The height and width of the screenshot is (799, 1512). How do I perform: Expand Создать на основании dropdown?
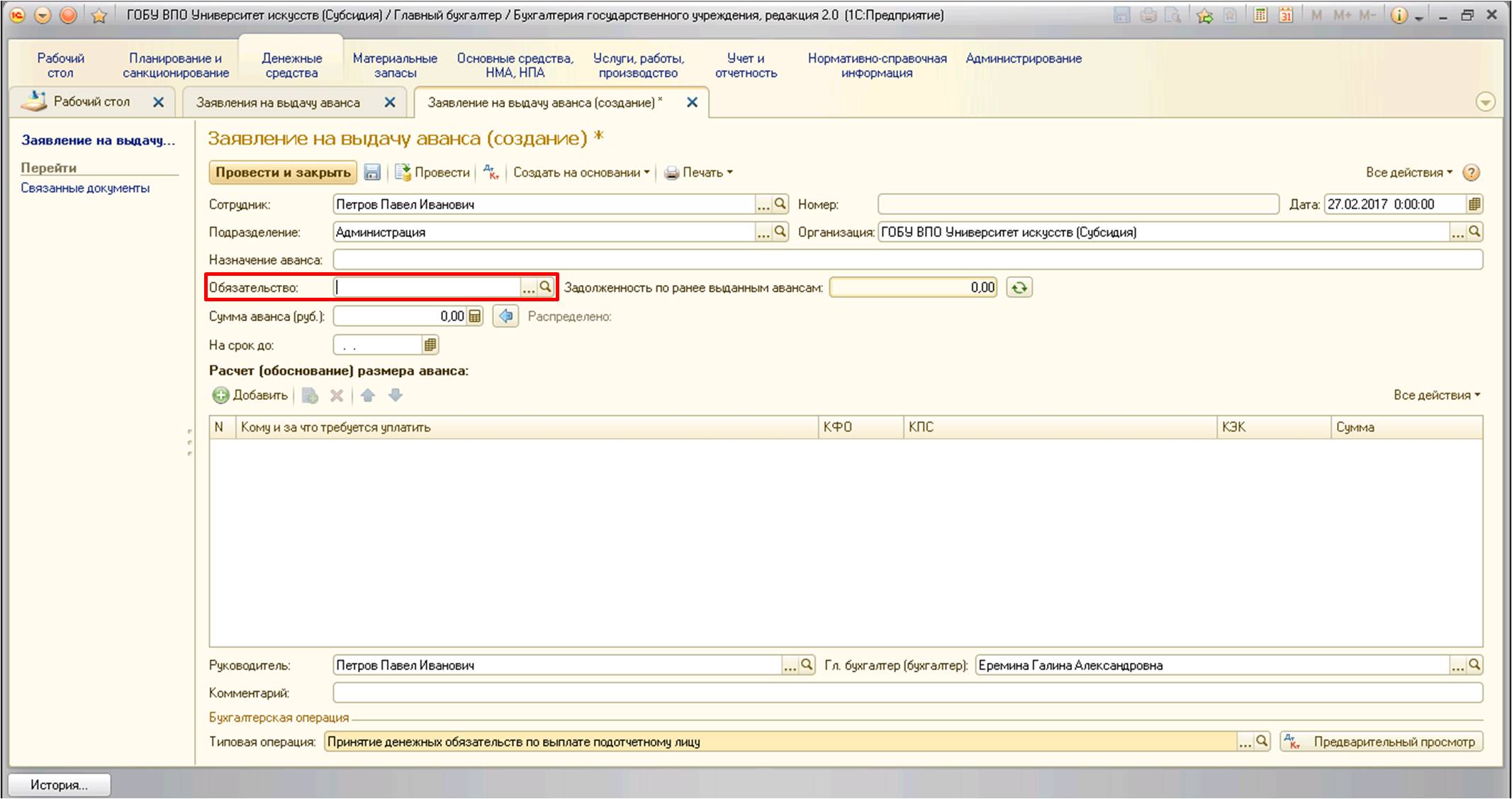click(581, 172)
